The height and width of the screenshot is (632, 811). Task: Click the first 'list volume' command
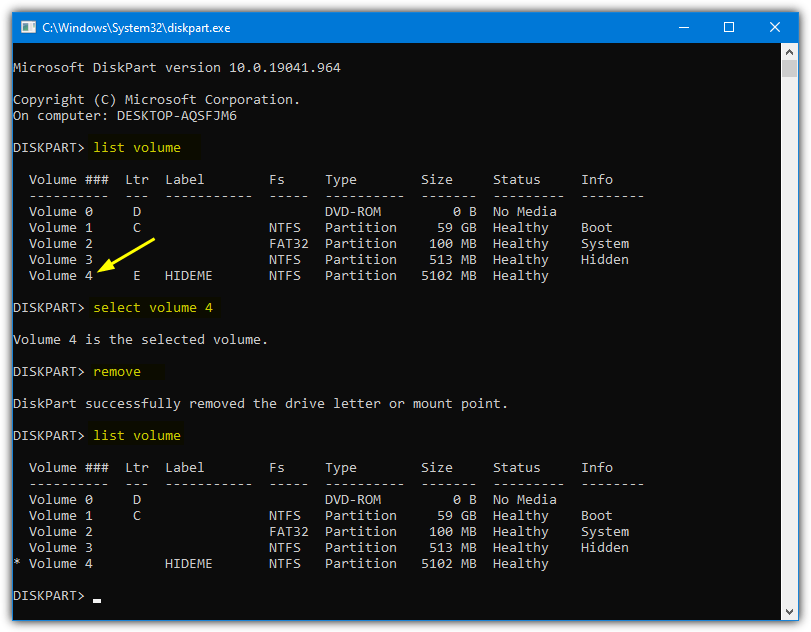pyautogui.click(x=137, y=148)
